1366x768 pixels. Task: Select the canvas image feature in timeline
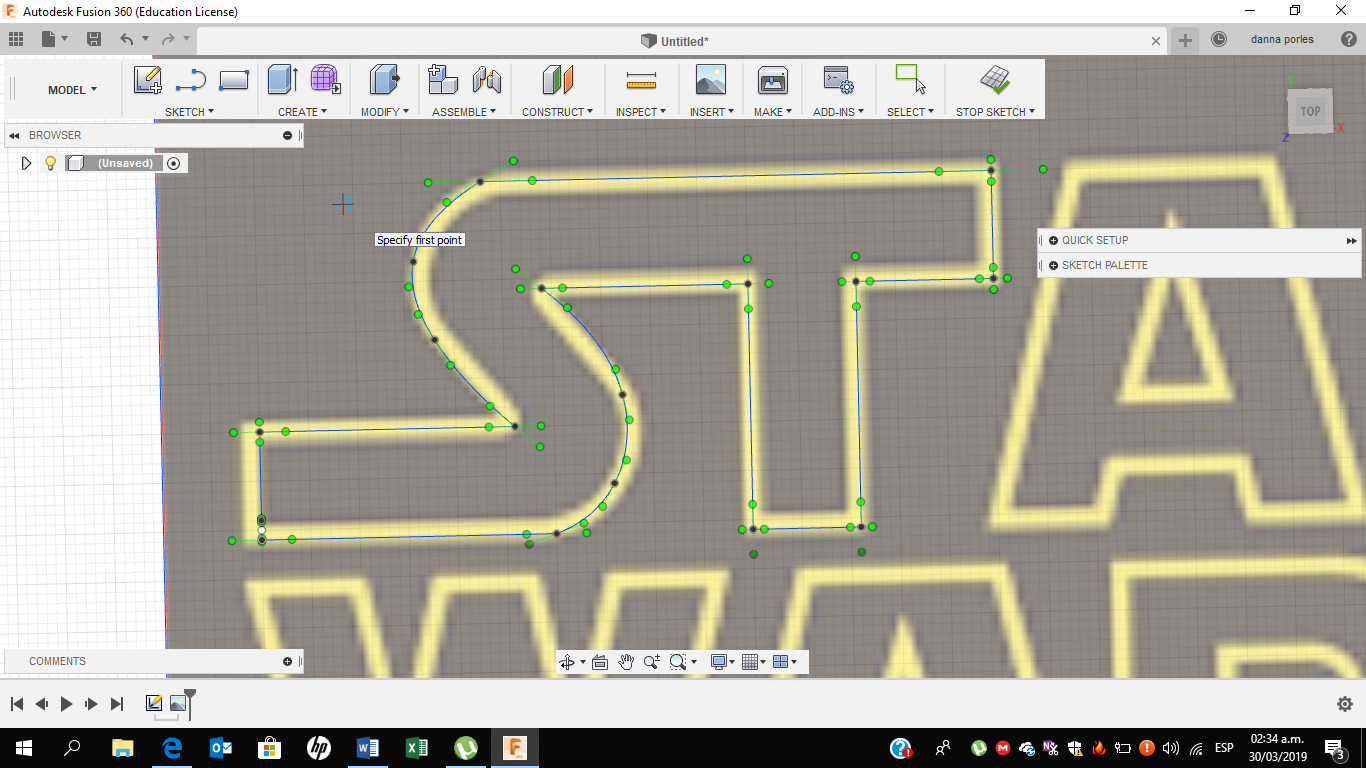[x=178, y=703]
